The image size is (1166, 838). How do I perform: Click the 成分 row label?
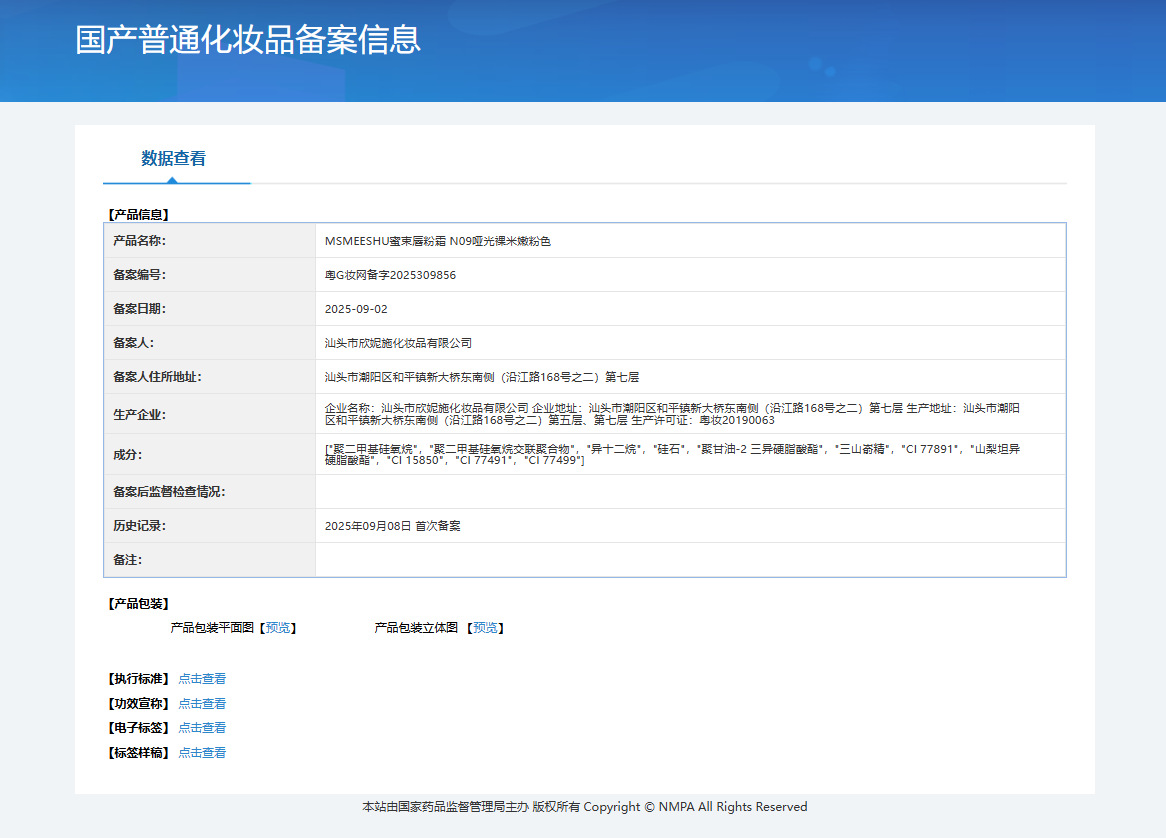[x=127, y=454]
